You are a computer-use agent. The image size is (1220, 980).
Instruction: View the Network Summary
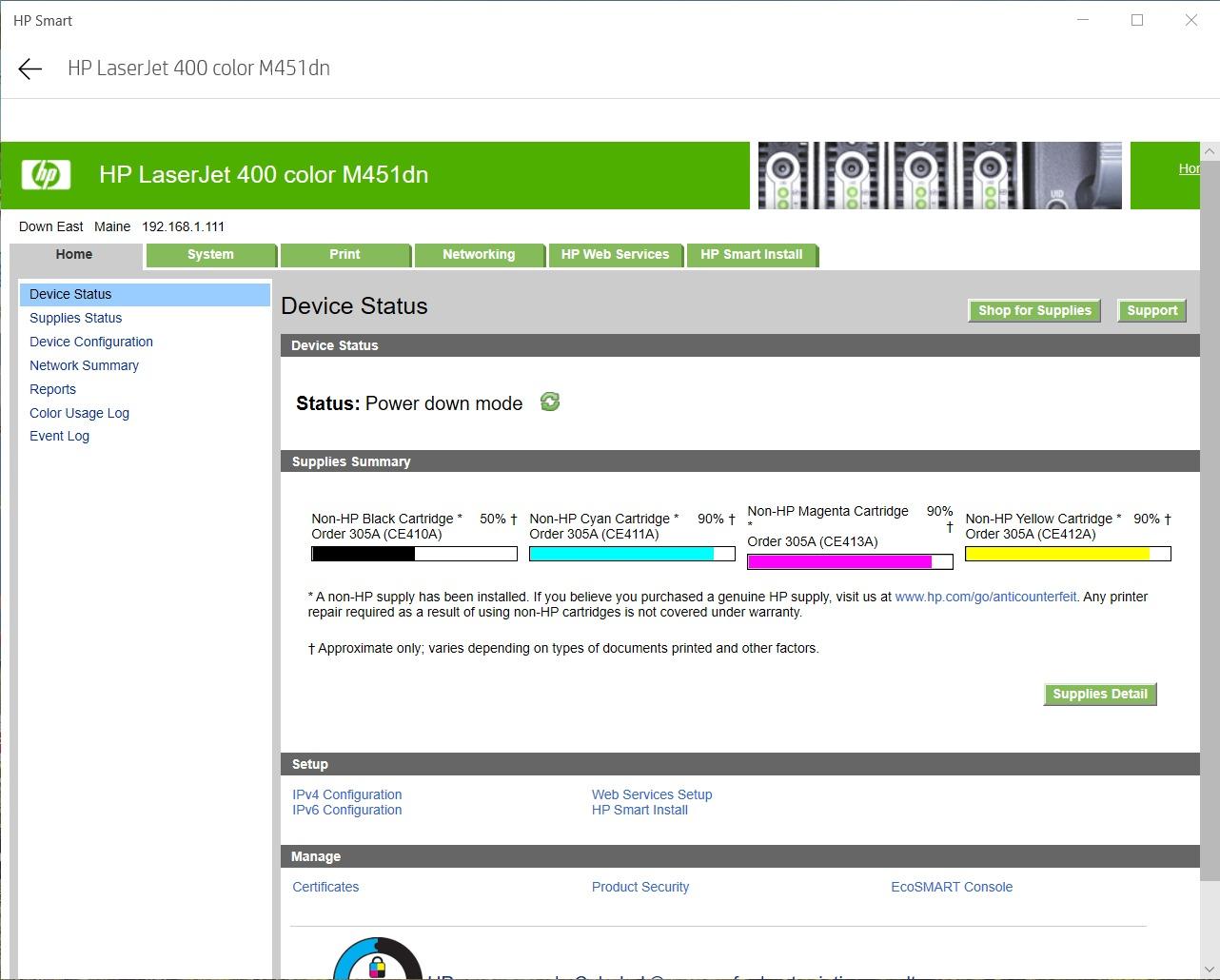click(84, 365)
